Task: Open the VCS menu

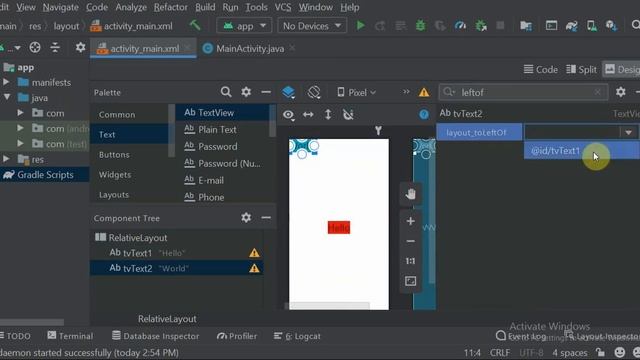Action: (x=282, y=7)
